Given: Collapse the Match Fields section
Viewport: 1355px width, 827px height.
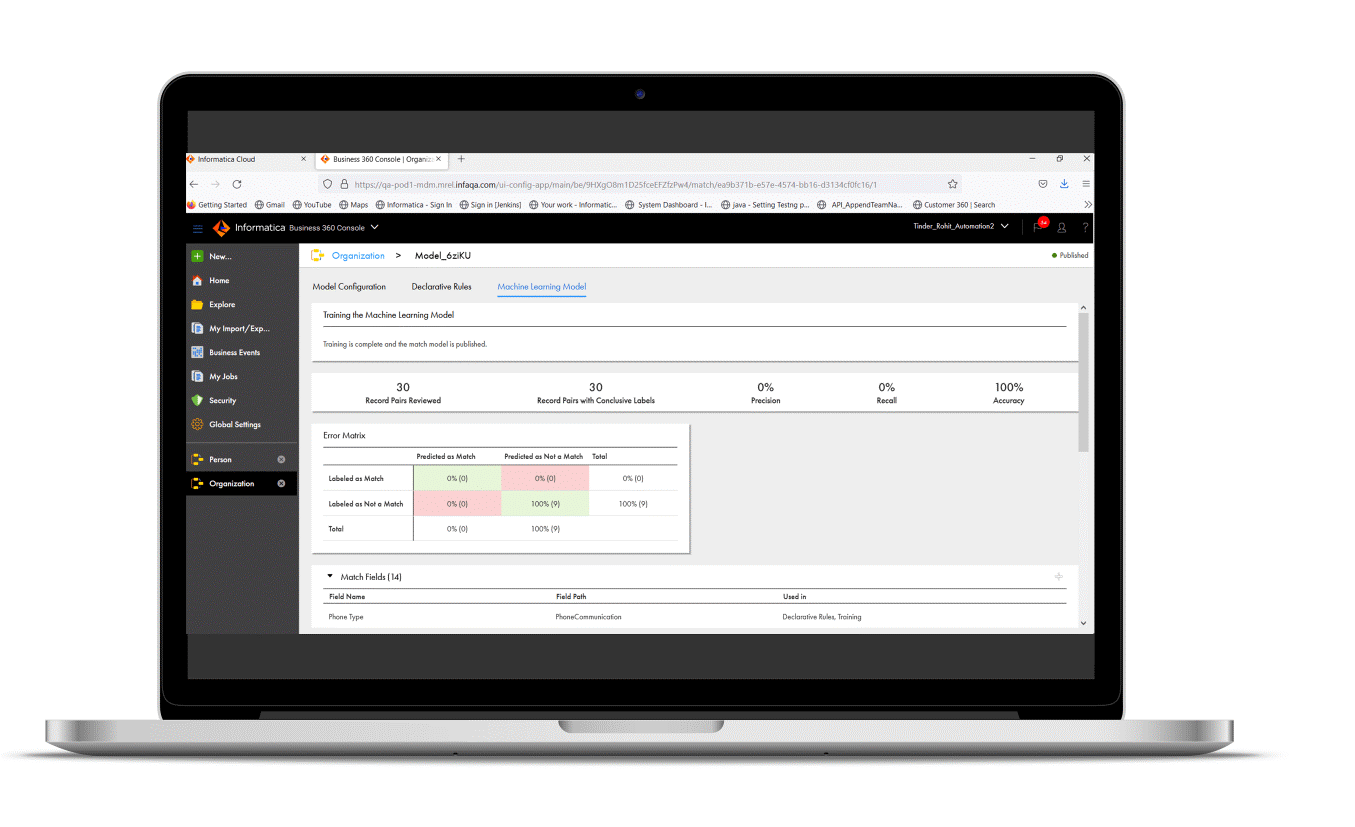Looking at the screenshot, I should 330,577.
